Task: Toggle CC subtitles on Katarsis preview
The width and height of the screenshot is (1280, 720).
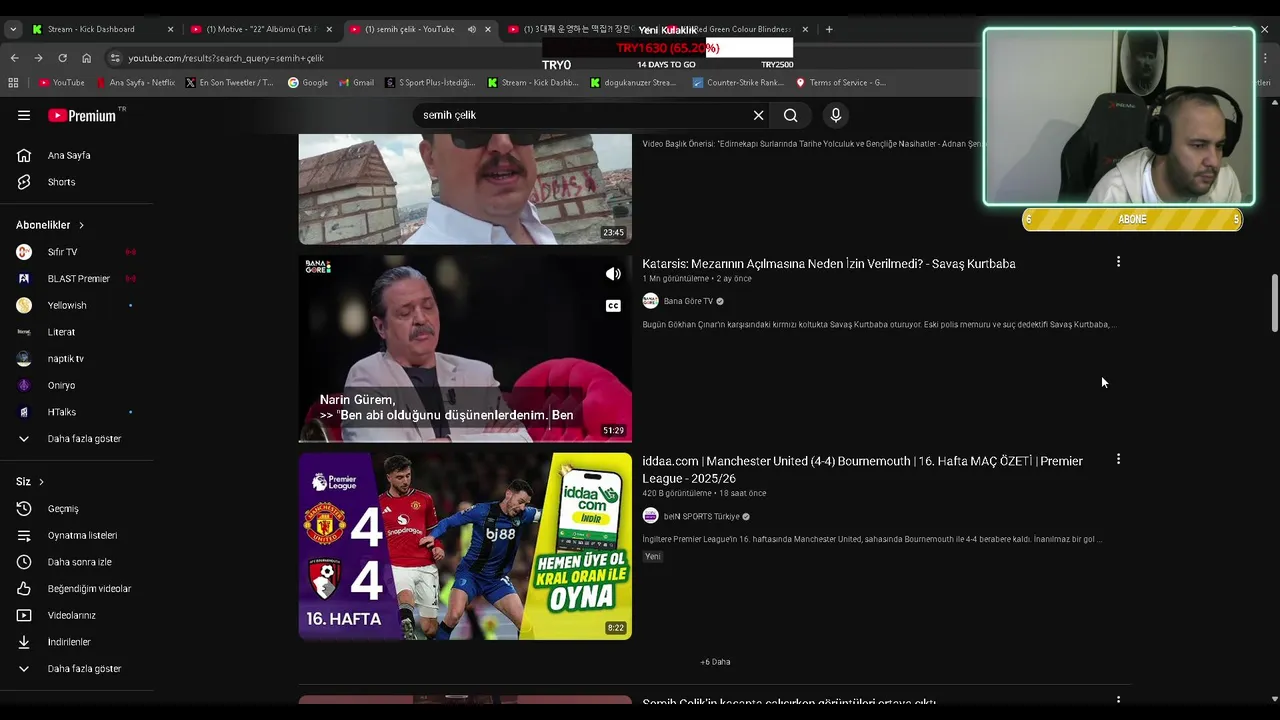Action: click(x=613, y=306)
